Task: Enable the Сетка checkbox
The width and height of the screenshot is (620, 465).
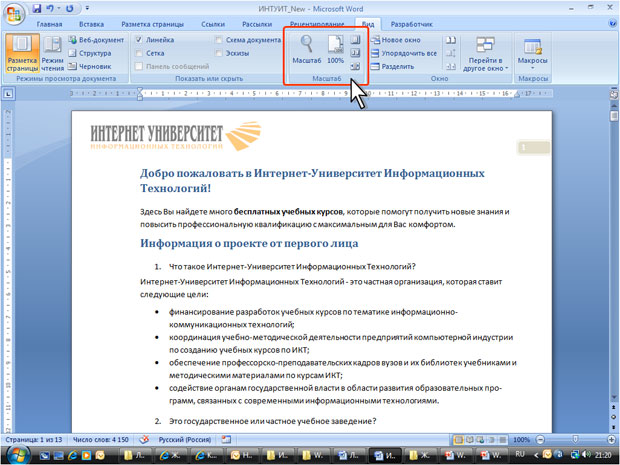Action: 139,53
